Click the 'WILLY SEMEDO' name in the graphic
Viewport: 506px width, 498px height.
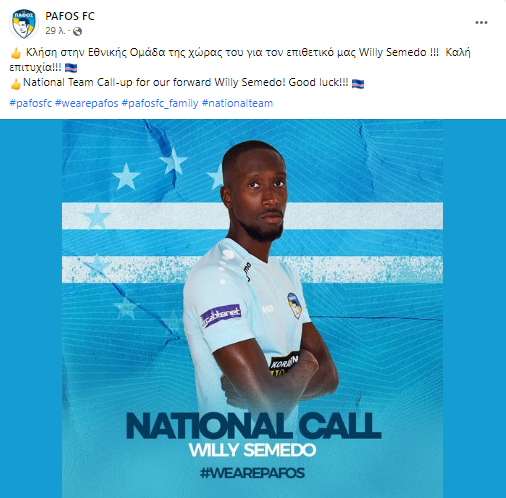[x=252, y=450]
